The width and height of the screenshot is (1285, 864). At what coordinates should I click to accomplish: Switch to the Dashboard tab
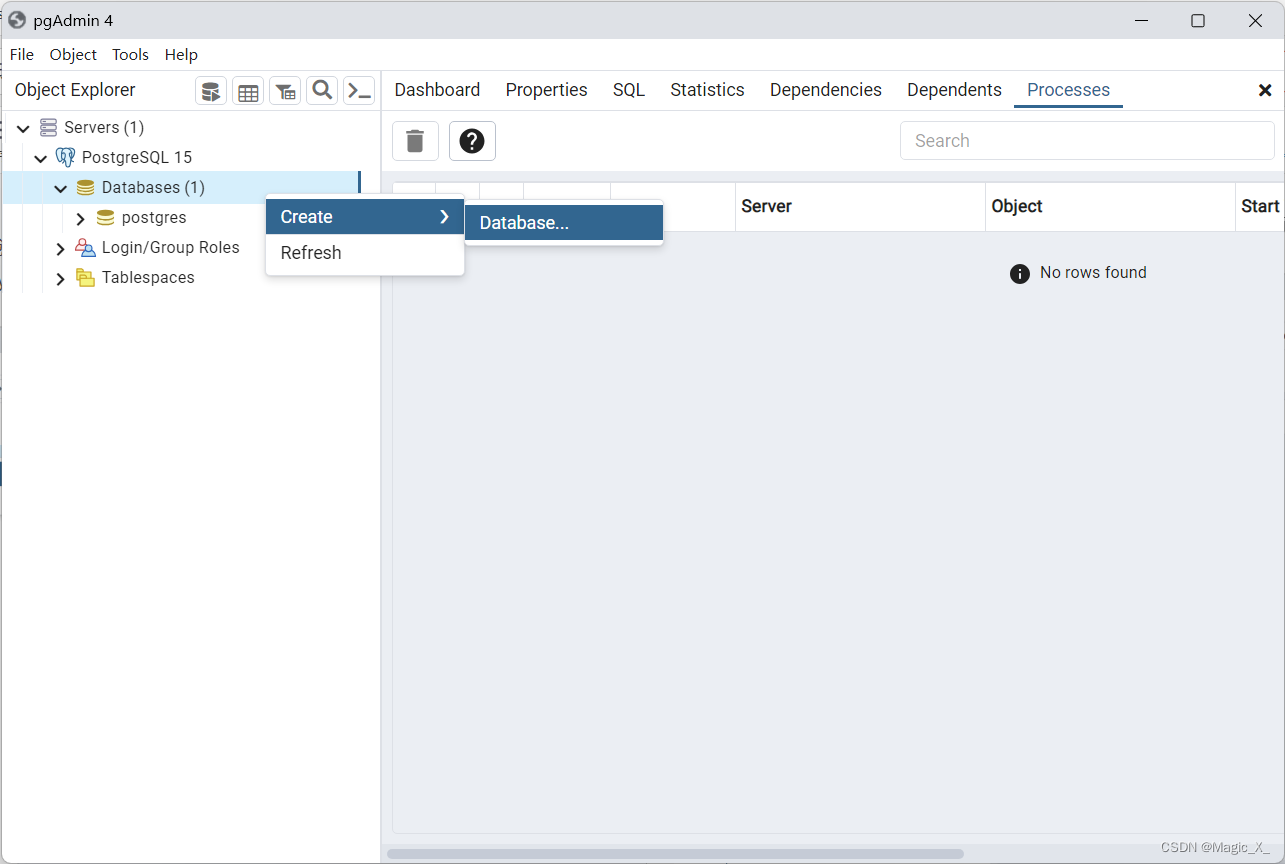click(x=437, y=90)
